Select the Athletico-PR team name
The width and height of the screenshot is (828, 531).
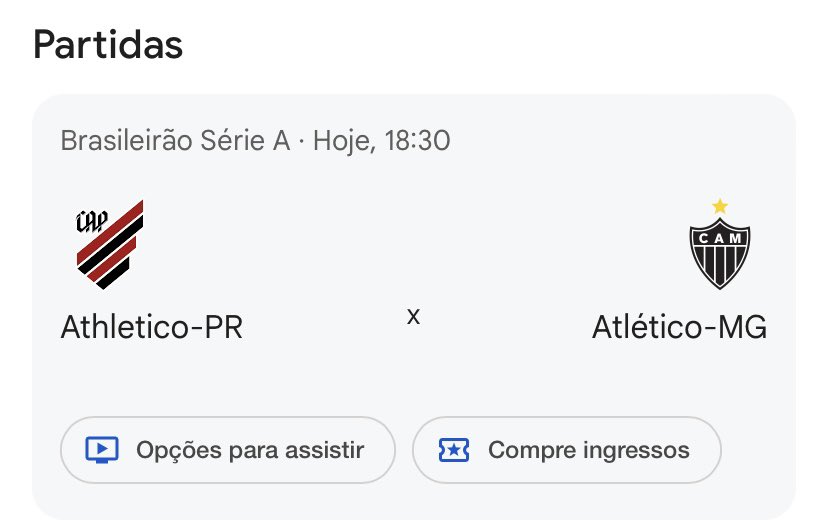point(152,327)
